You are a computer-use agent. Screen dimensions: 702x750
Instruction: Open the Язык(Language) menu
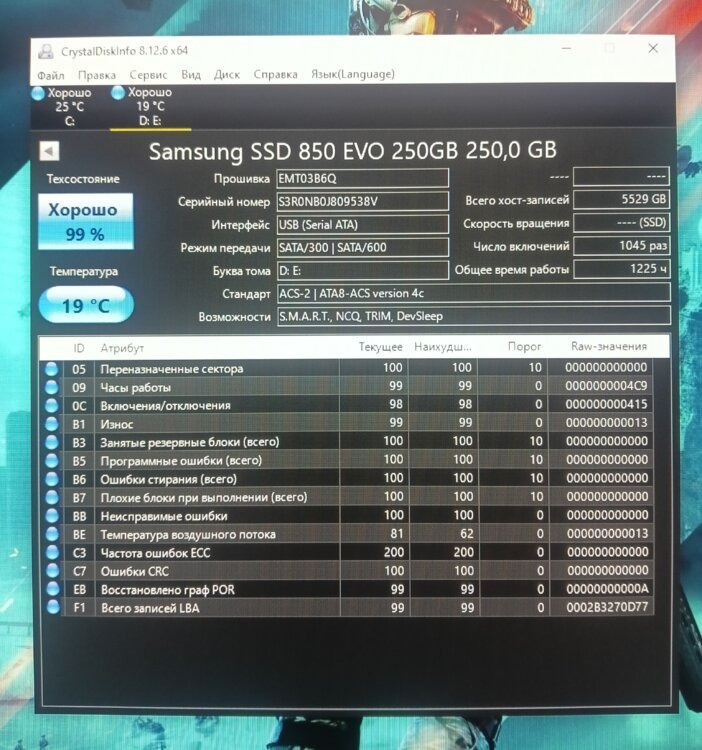tap(353, 75)
